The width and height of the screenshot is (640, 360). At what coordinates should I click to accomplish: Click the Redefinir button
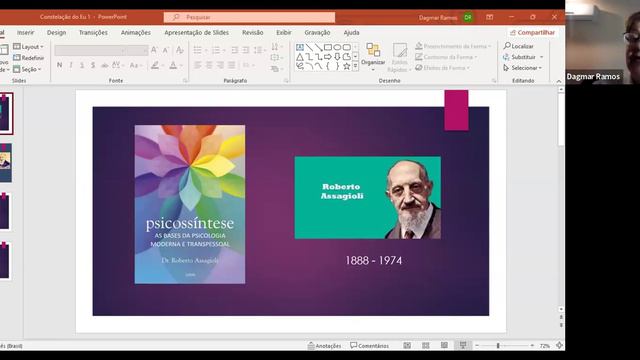(29, 58)
